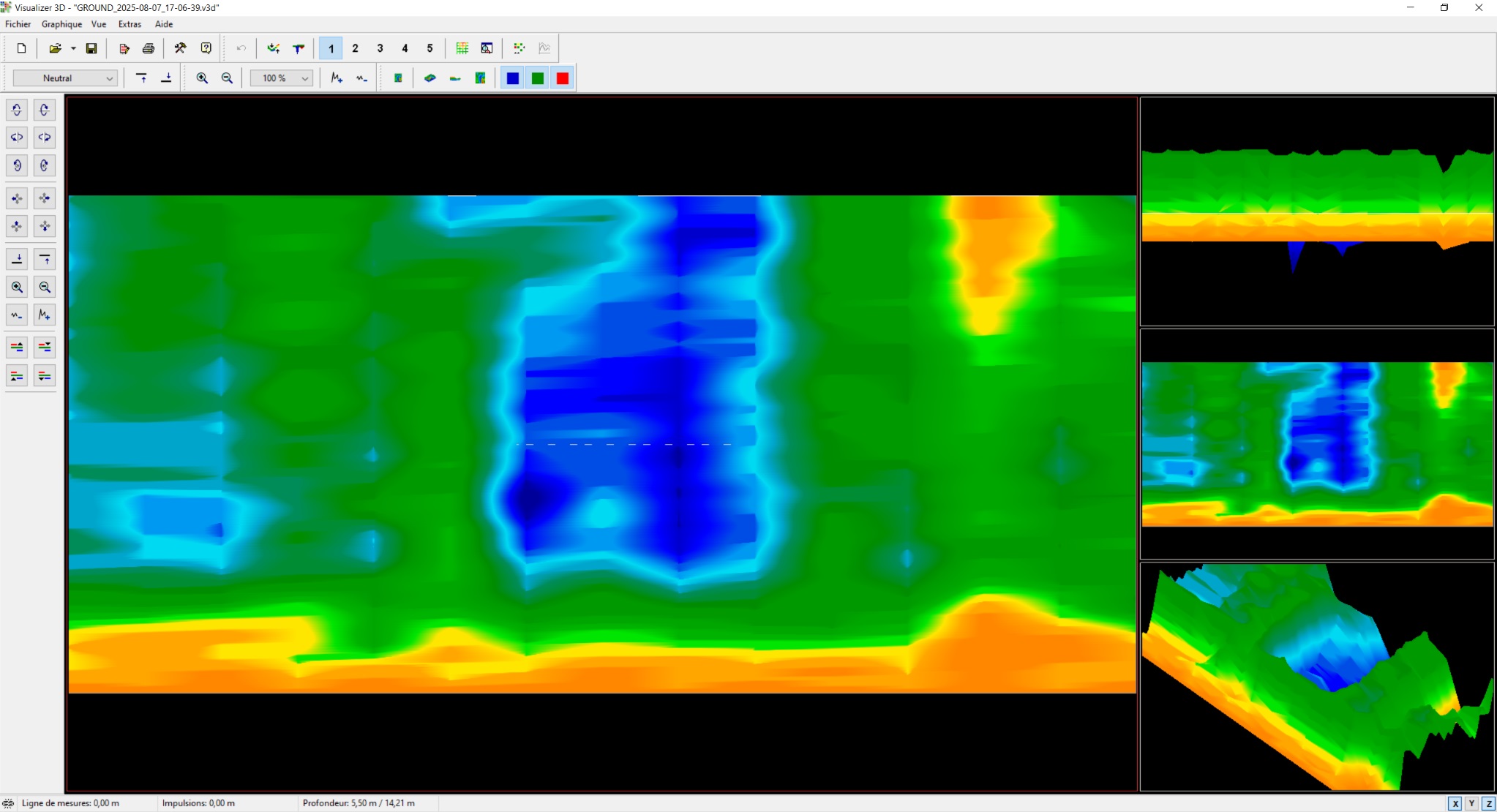Click the shift color bands up icon

[17, 347]
